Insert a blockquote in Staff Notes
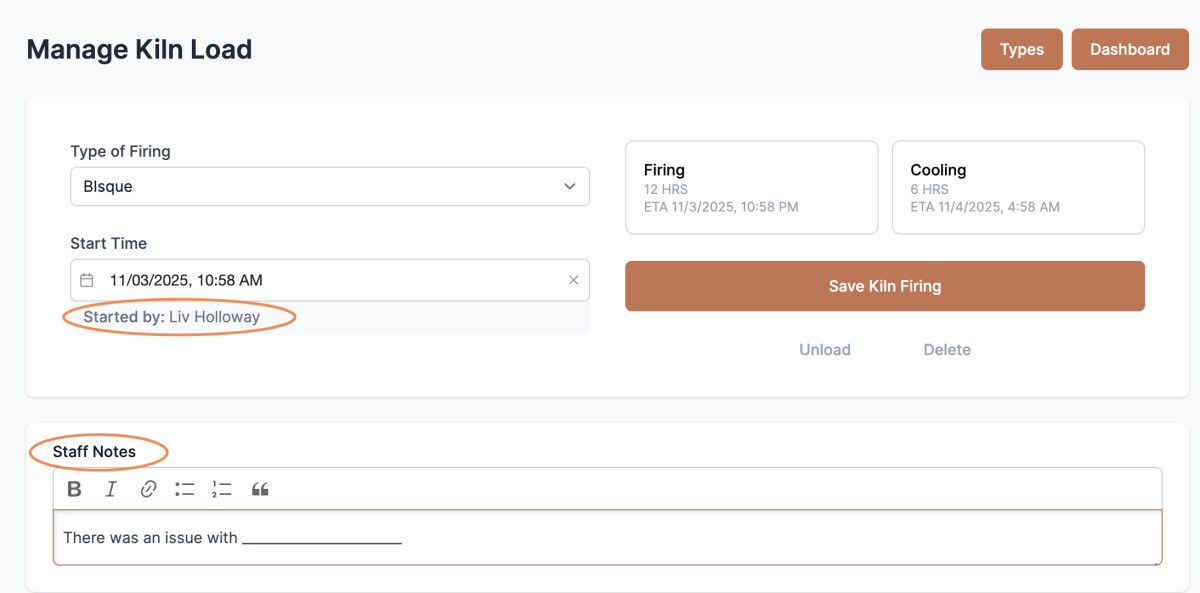 pos(260,489)
